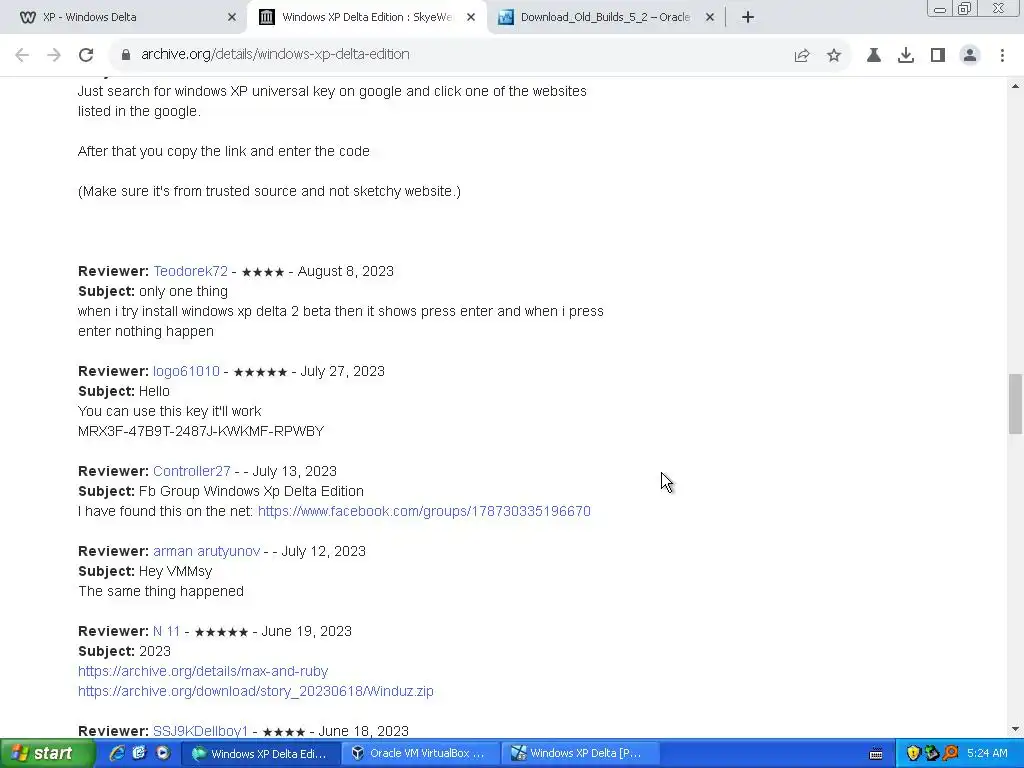Open reviewer N 11 profile
This screenshot has height=768, width=1024.
[x=166, y=631]
